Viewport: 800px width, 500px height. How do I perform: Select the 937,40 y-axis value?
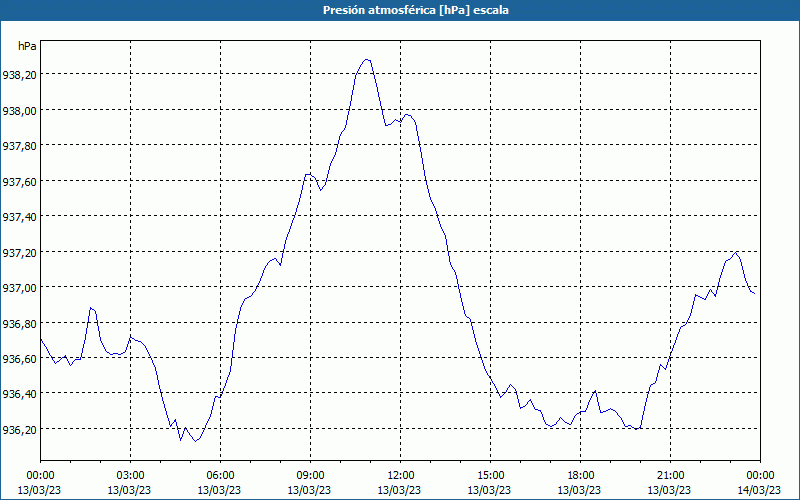click(19, 217)
